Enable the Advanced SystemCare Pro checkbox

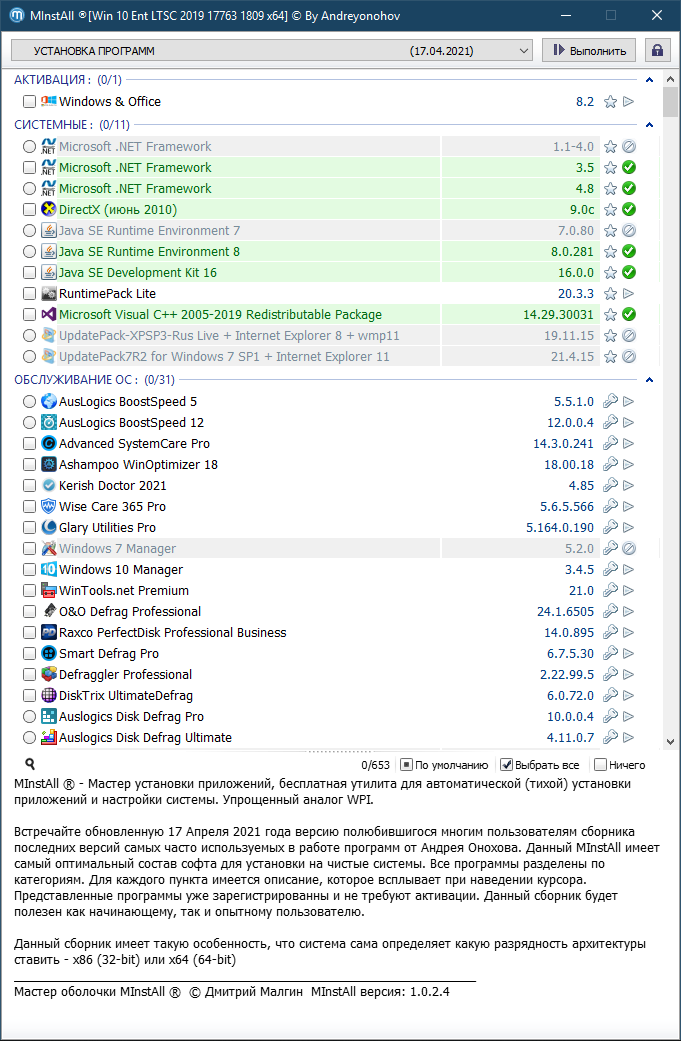pyautogui.click(x=29, y=444)
